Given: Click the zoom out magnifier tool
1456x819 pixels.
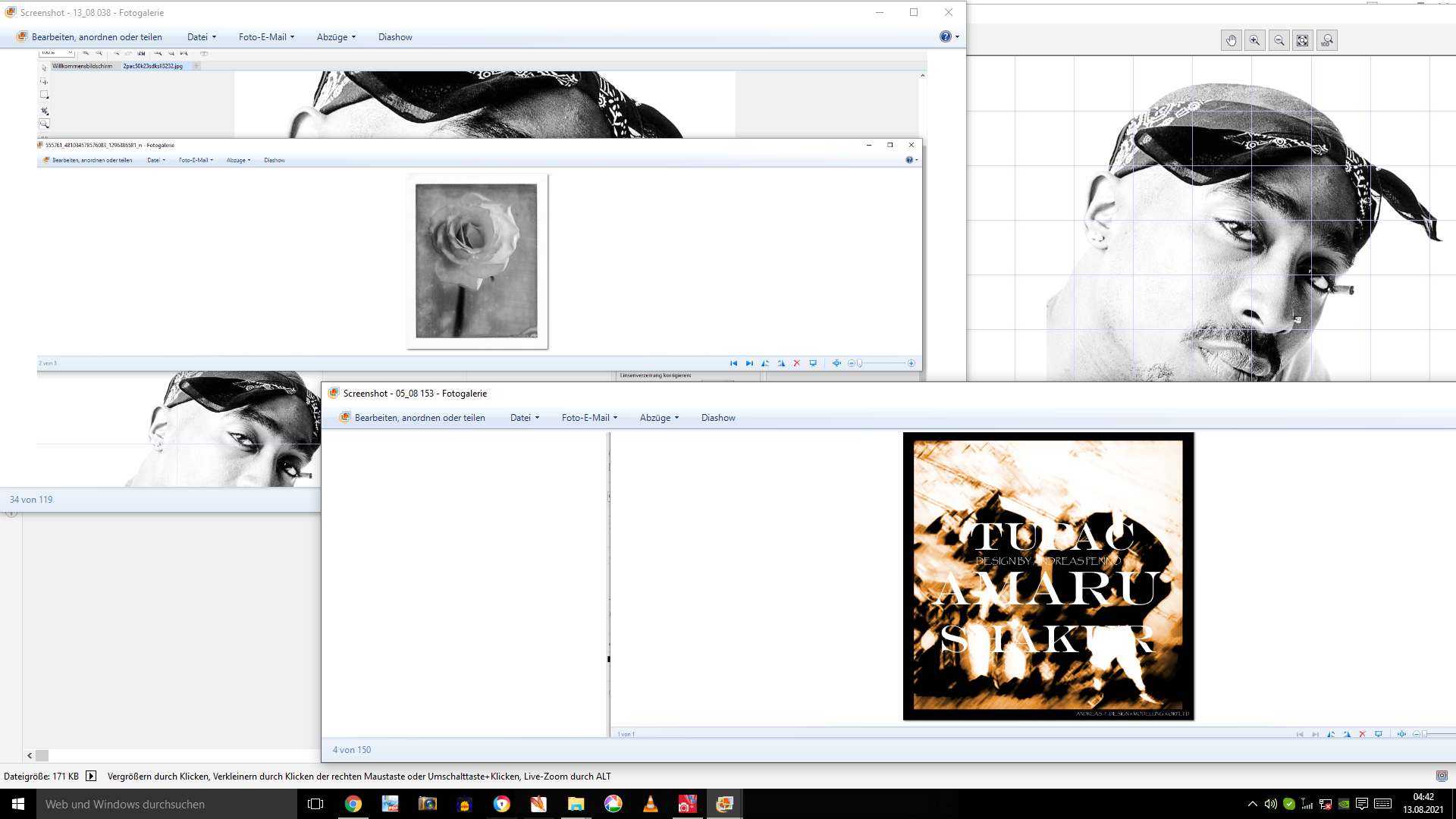Looking at the screenshot, I should click(x=1279, y=41).
